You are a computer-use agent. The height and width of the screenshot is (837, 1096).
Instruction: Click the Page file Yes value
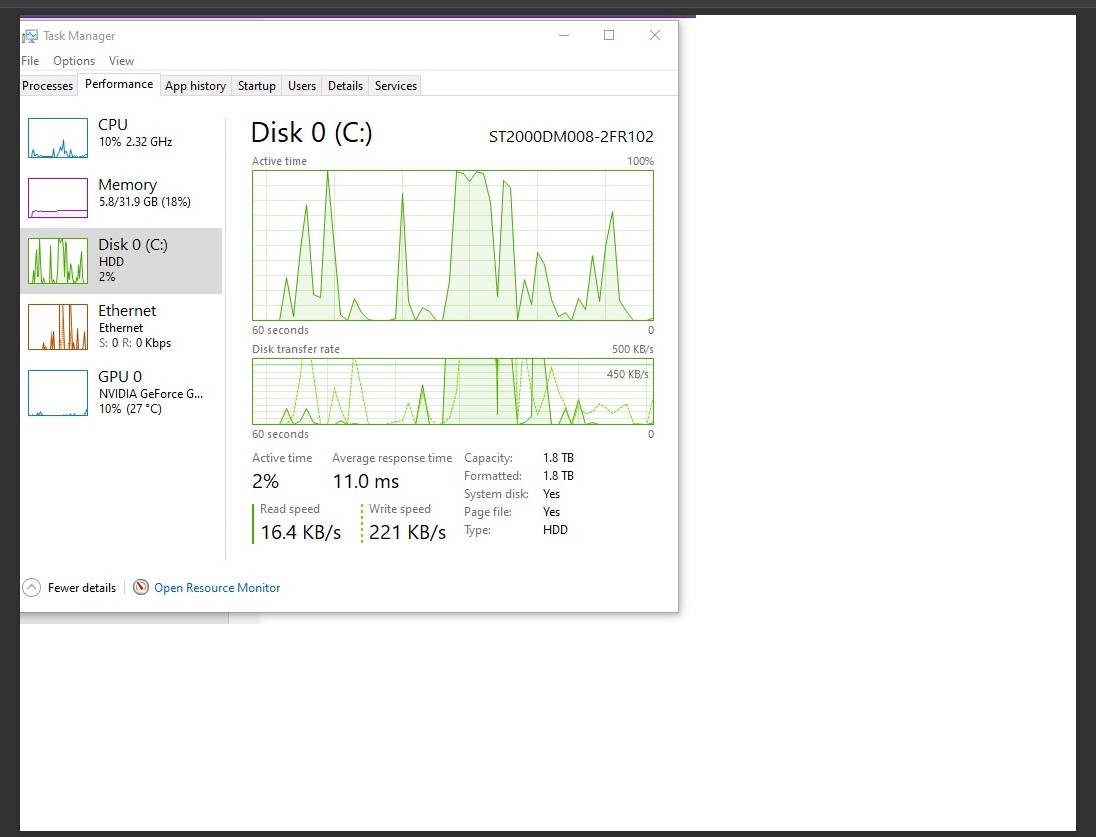point(551,512)
